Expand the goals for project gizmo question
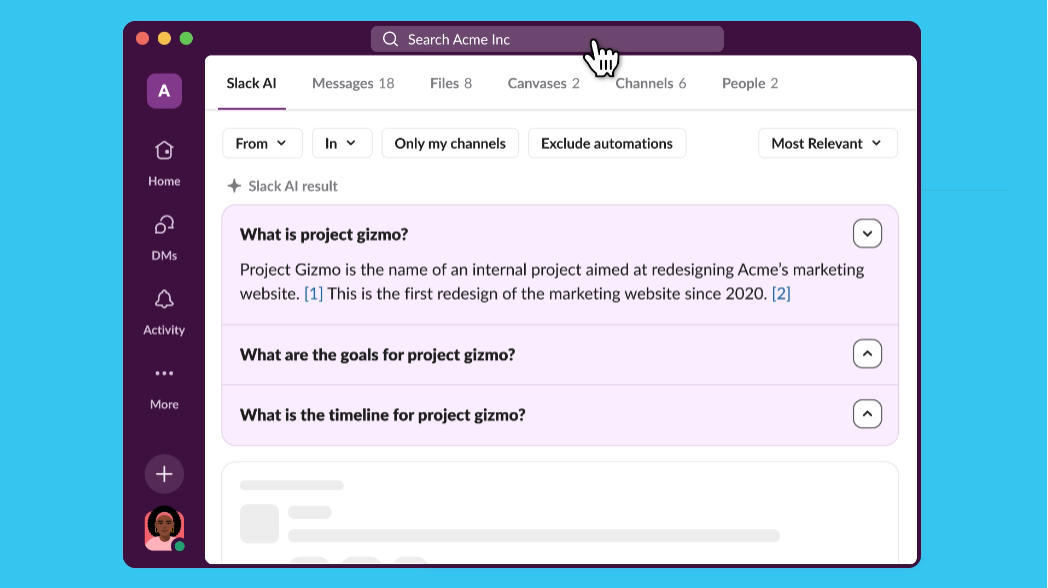The height and width of the screenshot is (588, 1048). pos(867,354)
